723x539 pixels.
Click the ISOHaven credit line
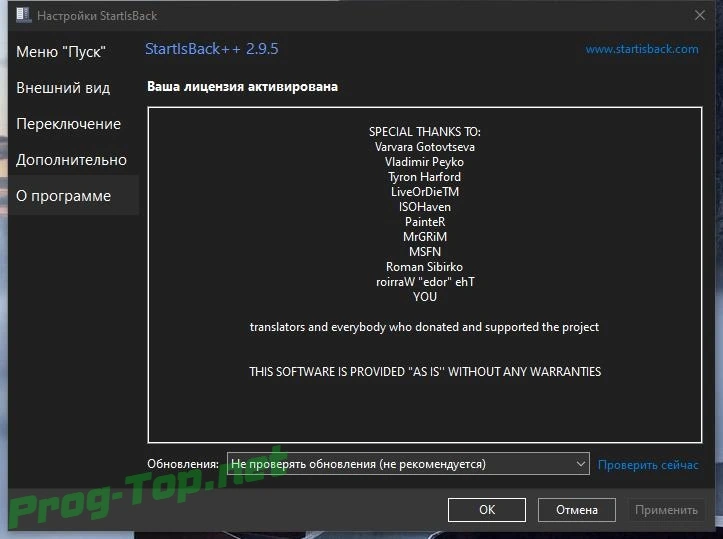point(425,207)
